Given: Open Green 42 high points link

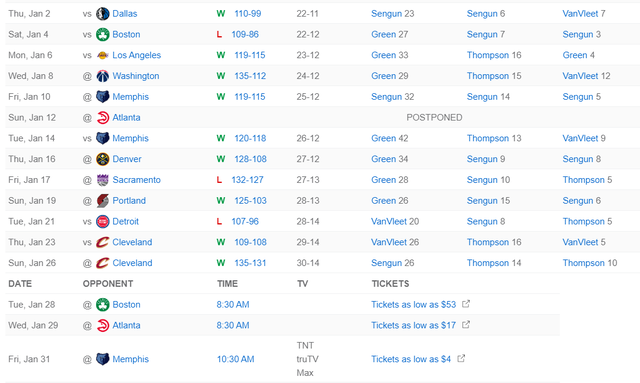Looking at the screenshot, I should click(389, 138).
